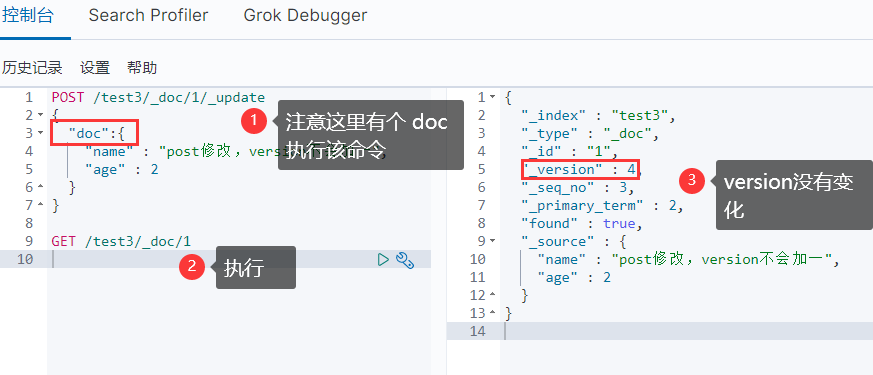Show the 历史记录 request history
The image size is (873, 375).
coord(32,68)
